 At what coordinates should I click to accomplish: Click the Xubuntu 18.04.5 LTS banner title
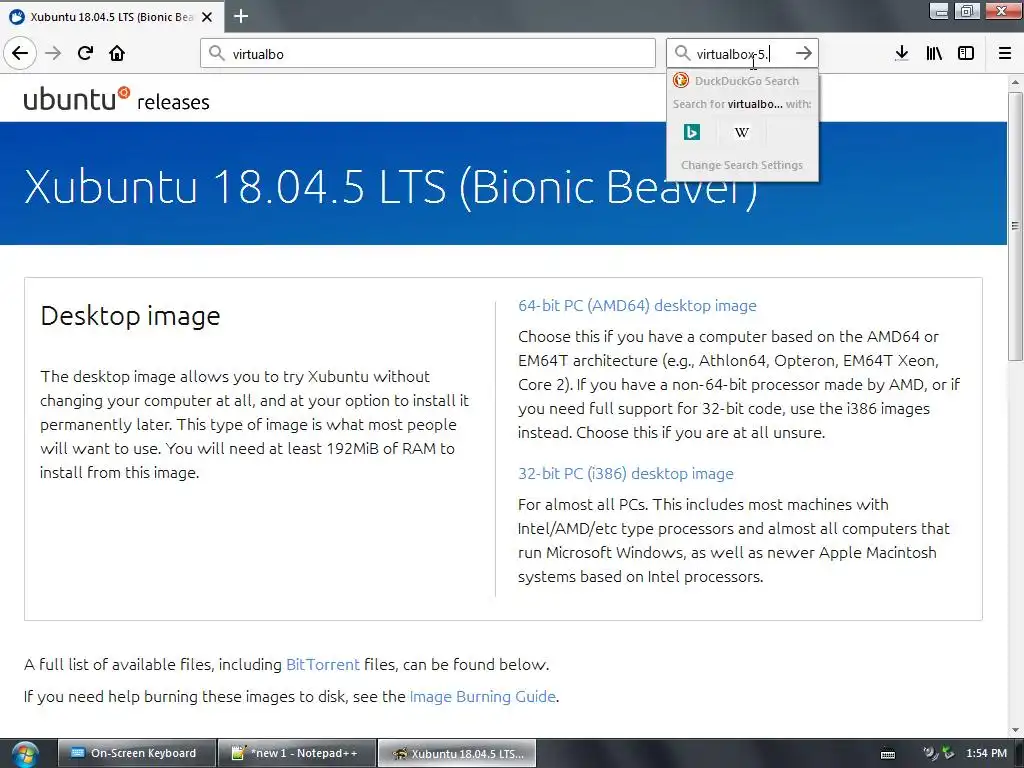[391, 187]
